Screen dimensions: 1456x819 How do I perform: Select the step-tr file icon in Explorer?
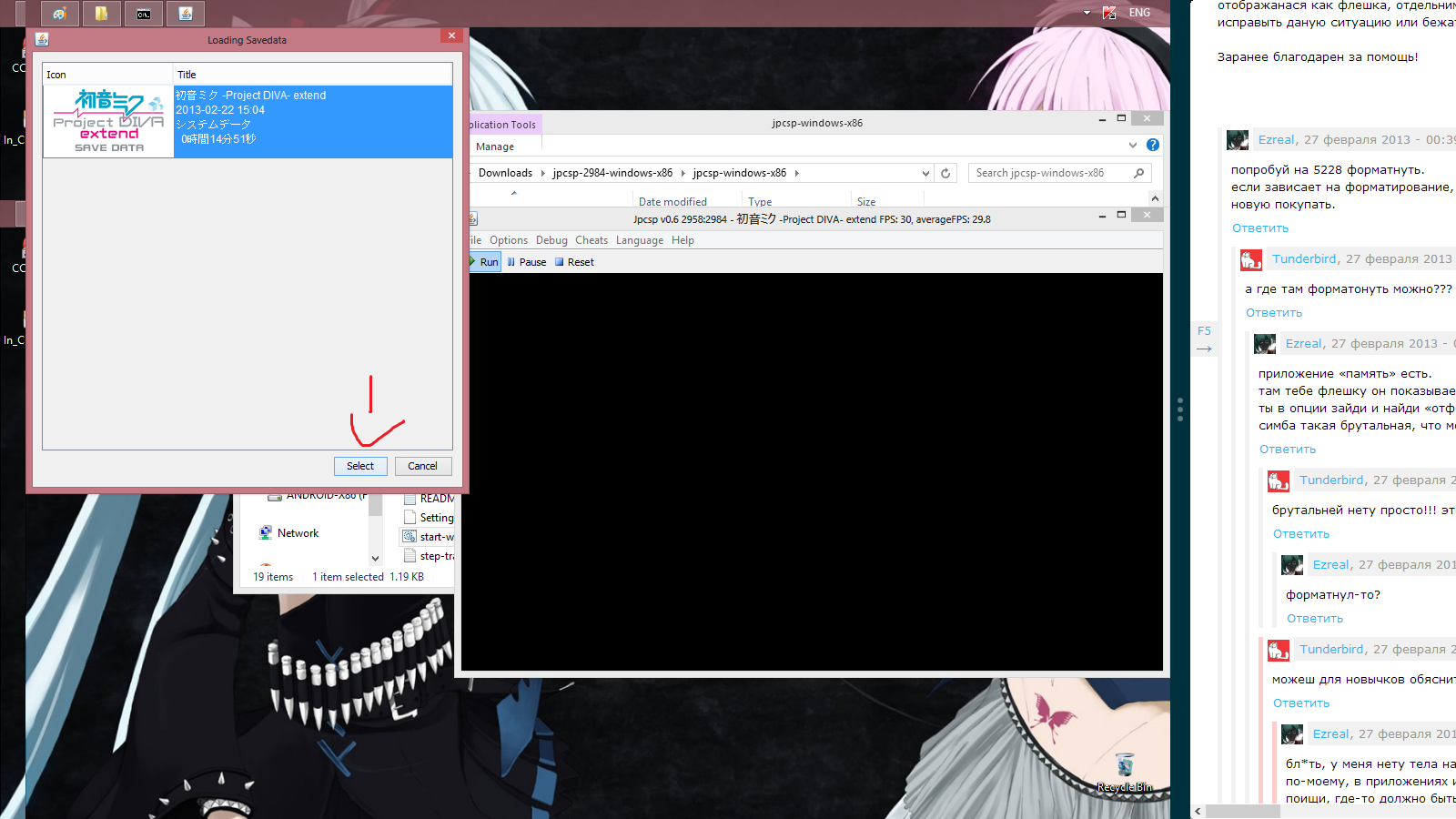[409, 555]
